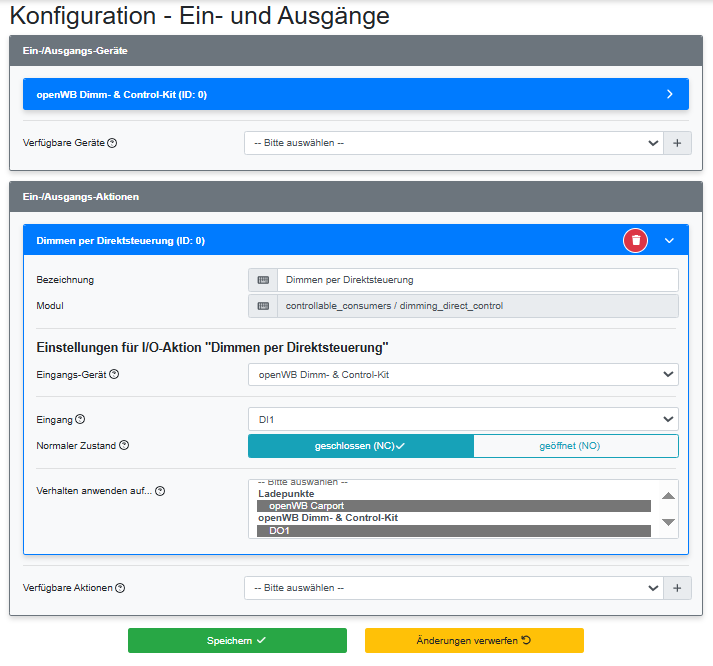
Task: Click Speichern button
Action: 237,641
